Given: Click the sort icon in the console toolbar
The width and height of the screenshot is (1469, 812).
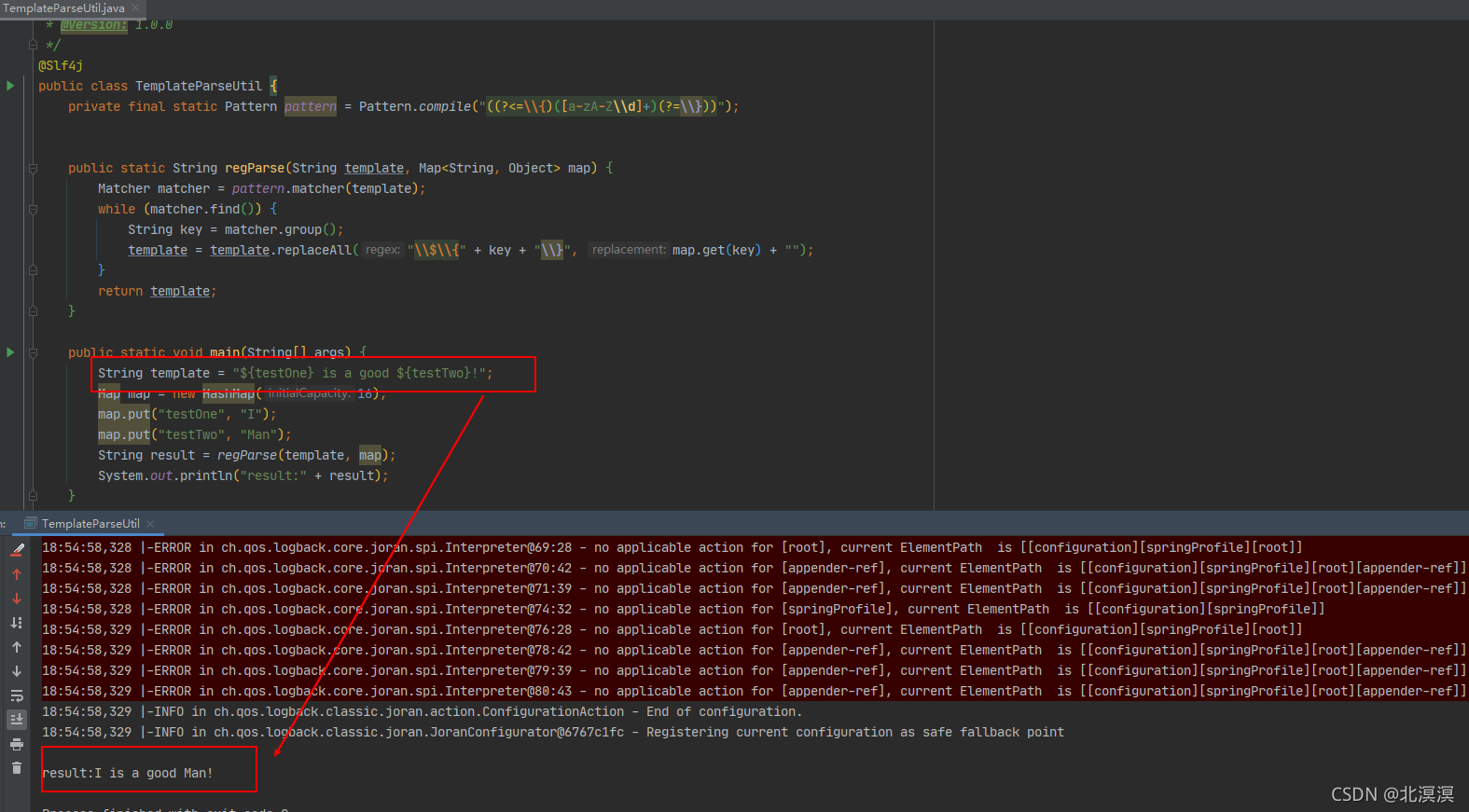Looking at the screenshot, I should tap(17, 623).
